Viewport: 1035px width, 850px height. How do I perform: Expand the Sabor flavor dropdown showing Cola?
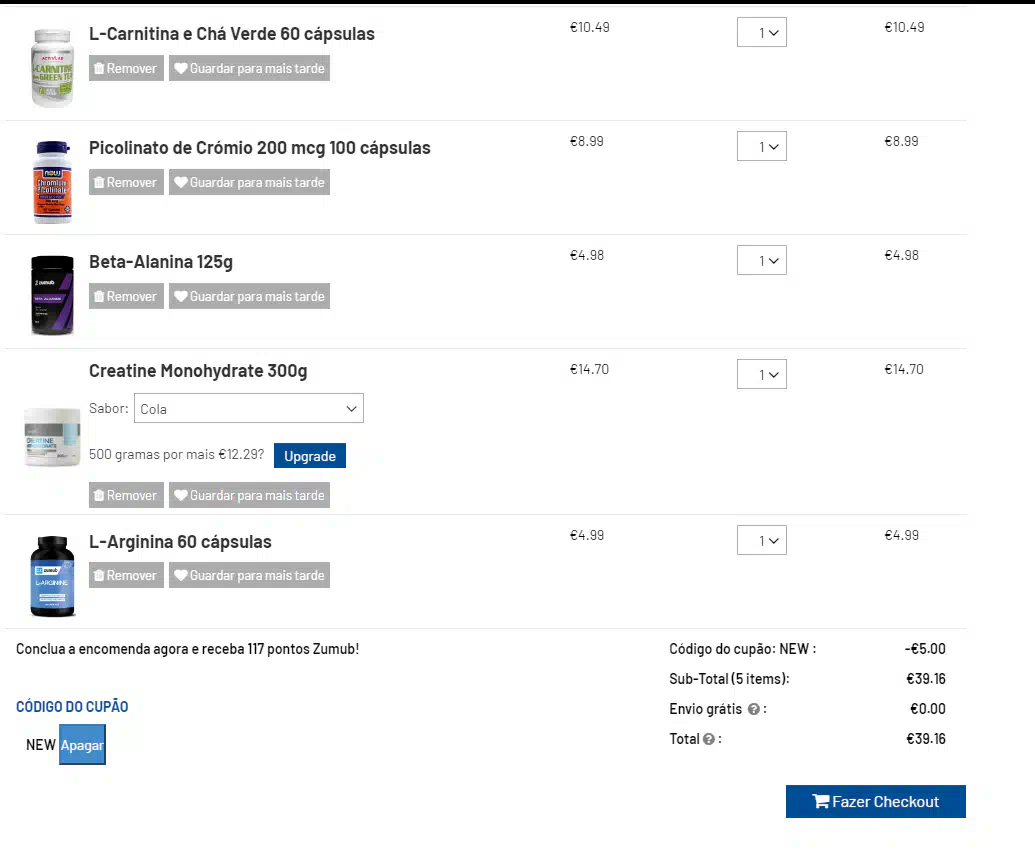point(249,409)
